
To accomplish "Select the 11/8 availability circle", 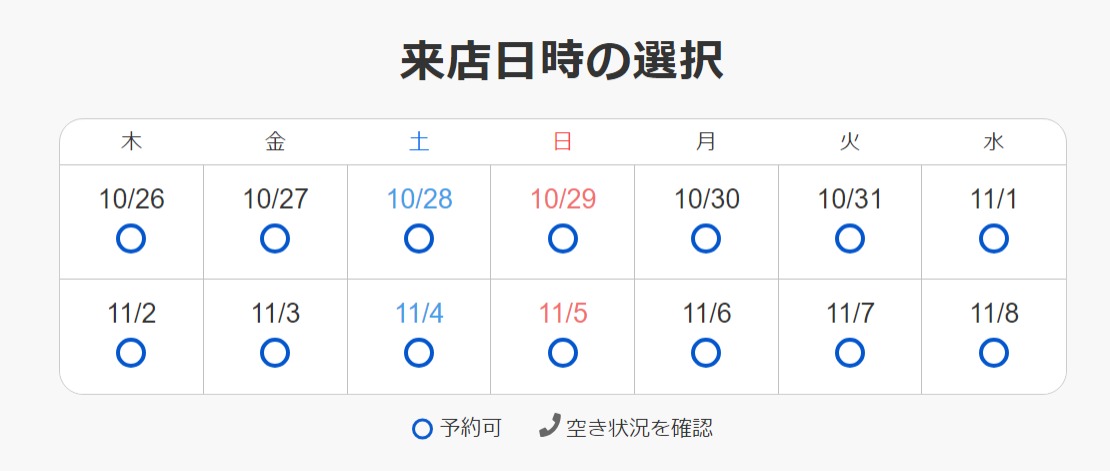I will [x=994, y=353].
